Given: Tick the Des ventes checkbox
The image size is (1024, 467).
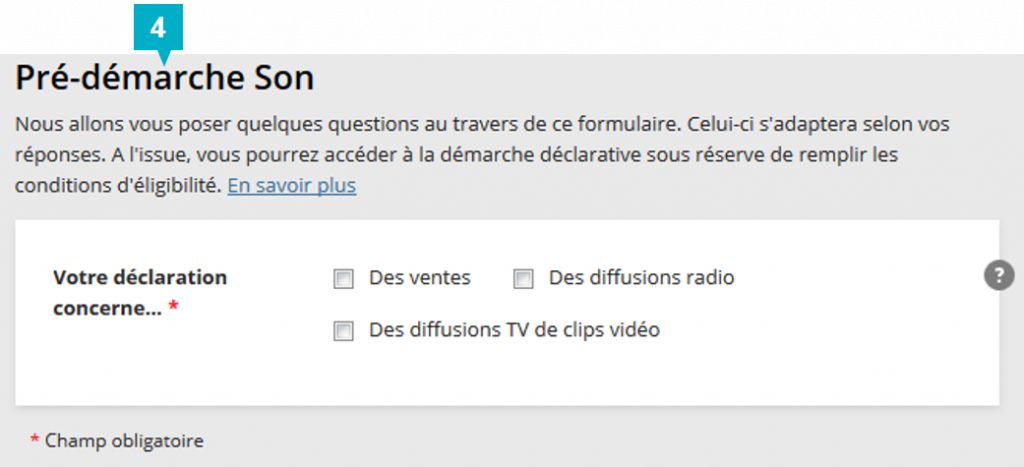Looking at the screenshot, I should (344, 280).
